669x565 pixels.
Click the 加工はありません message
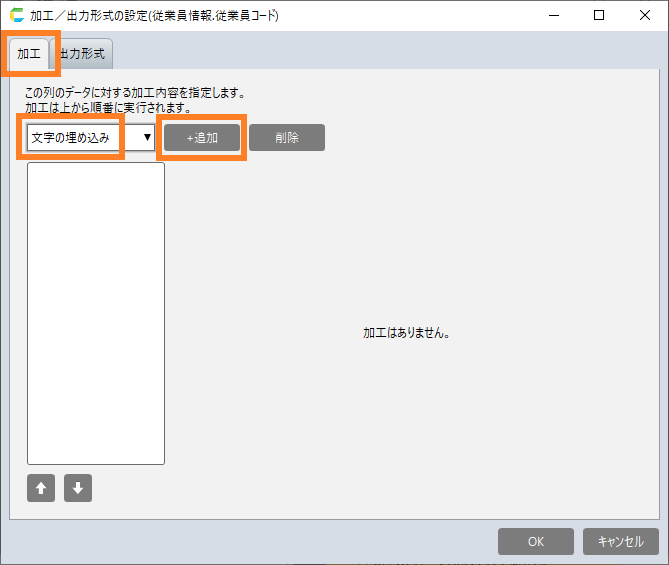406,333
